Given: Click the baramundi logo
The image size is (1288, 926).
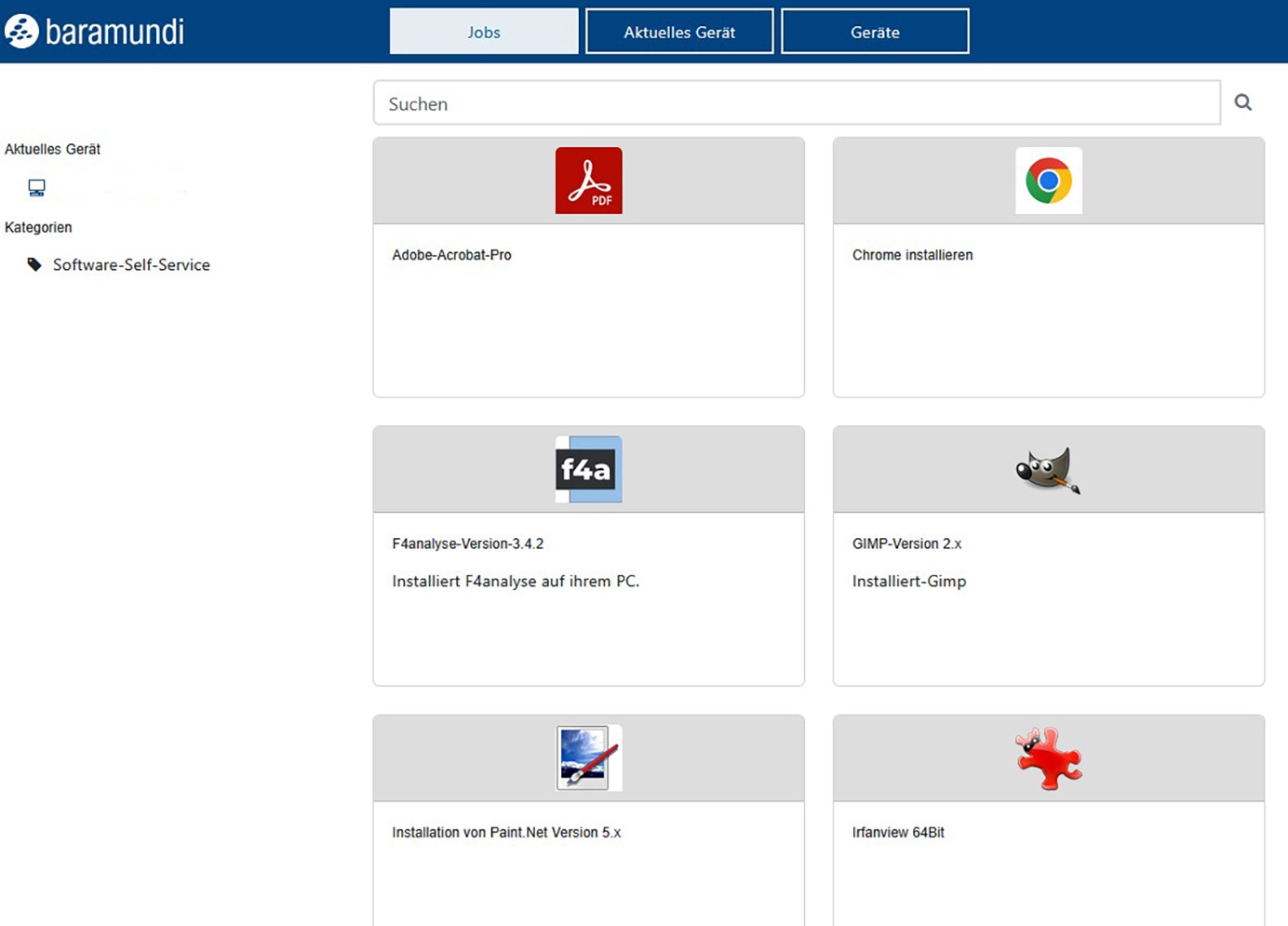Looking at the screenshot, I should coord(94,32).
